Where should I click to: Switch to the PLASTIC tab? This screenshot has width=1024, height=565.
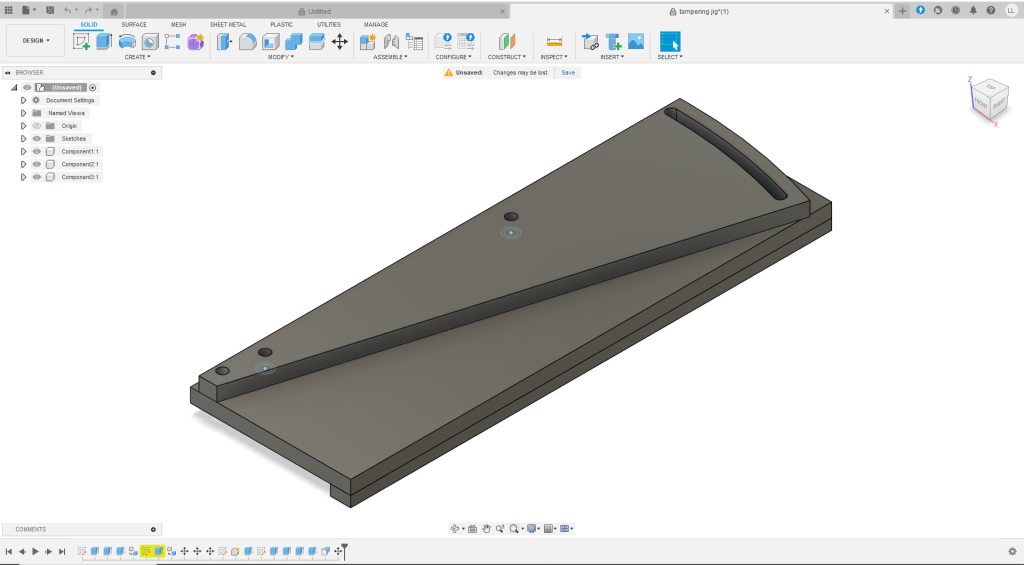[281, 24]
